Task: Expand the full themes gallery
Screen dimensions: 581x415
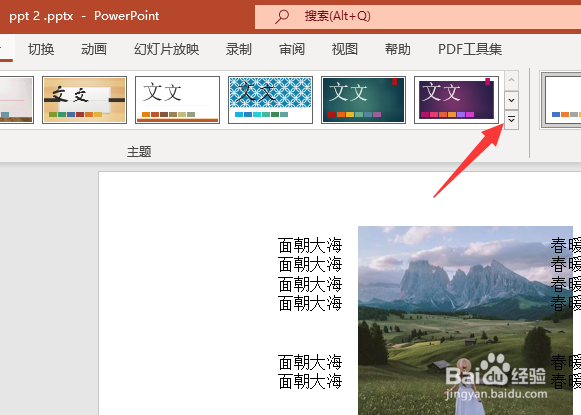Action: click(511, 120)
